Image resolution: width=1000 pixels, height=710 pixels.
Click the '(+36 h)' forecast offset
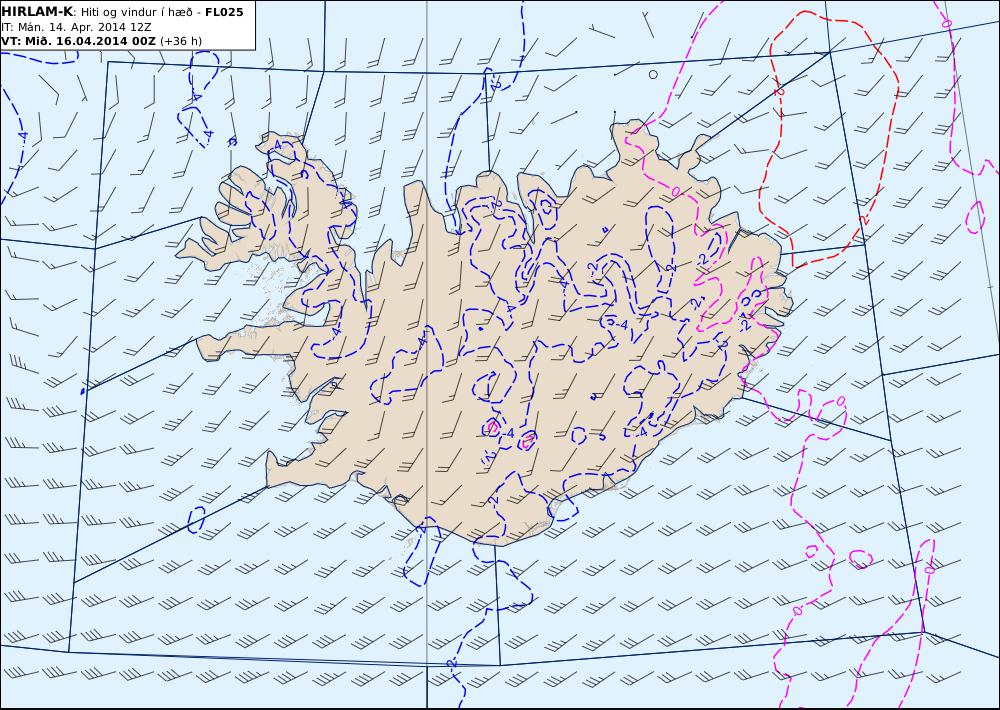coord(180,41)
